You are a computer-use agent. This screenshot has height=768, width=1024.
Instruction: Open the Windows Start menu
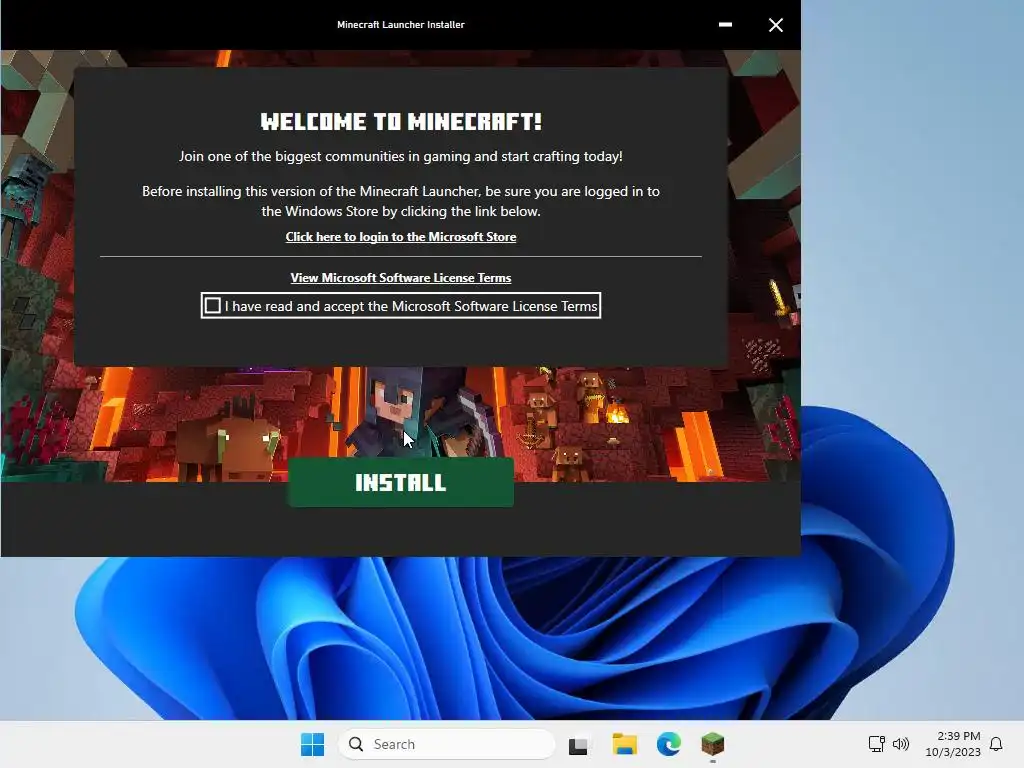coord(312,744)
